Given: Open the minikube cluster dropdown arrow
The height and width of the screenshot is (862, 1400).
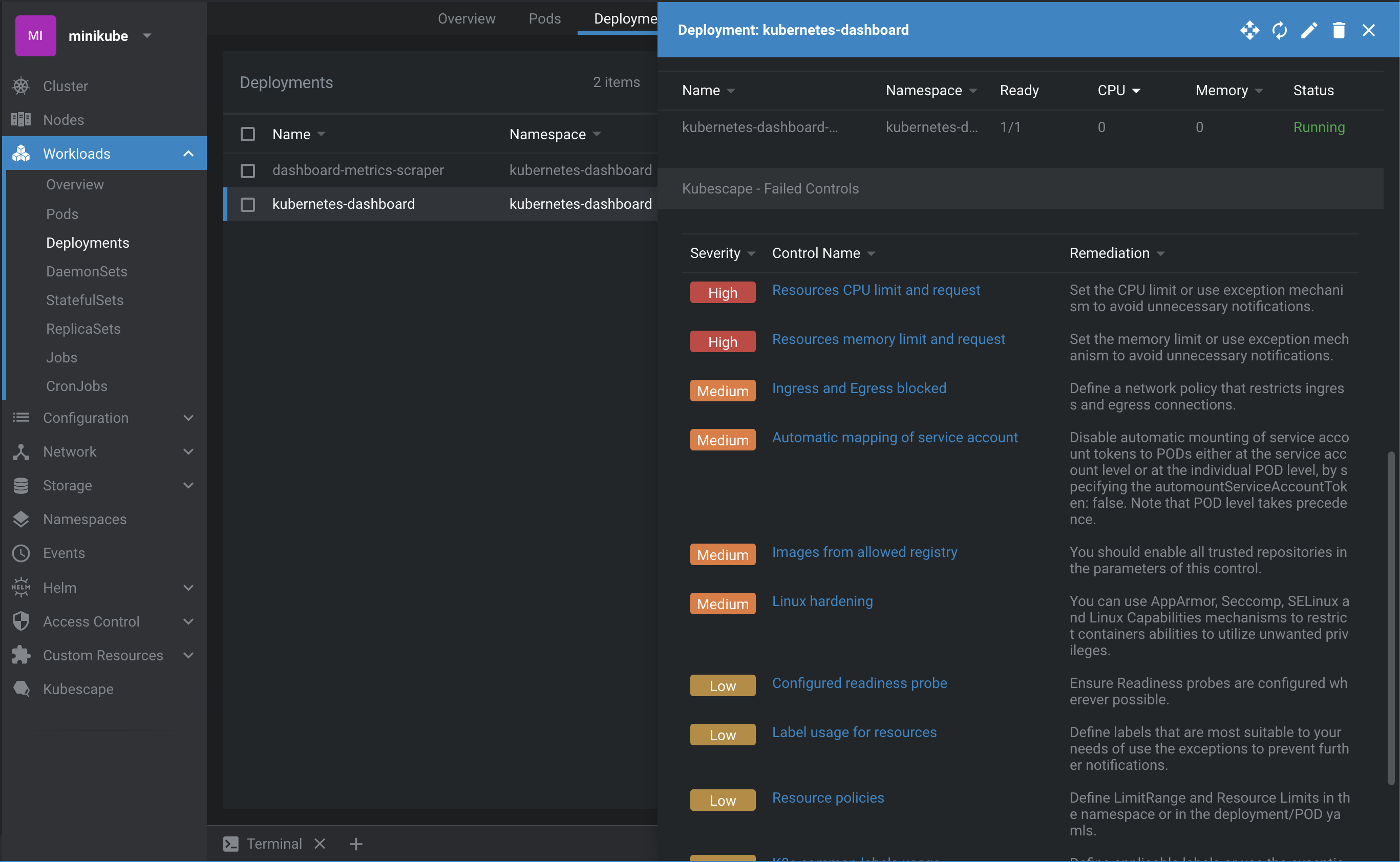Looking at the screenshot, I should (x=147, y=35).
